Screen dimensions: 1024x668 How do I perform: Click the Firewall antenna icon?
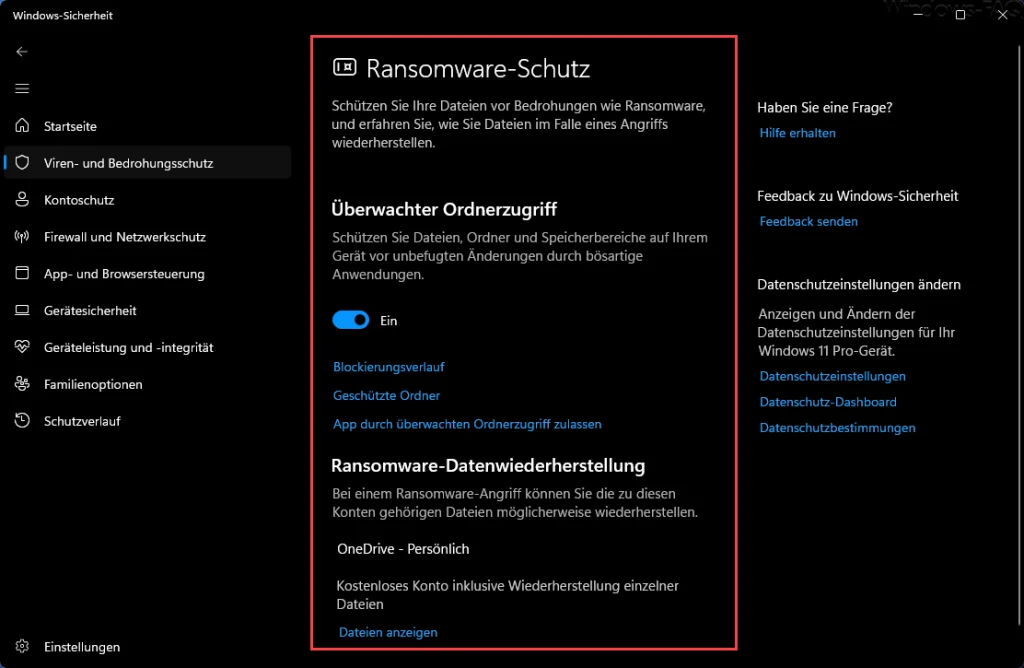pyautogui.click(x=22, y=236)
